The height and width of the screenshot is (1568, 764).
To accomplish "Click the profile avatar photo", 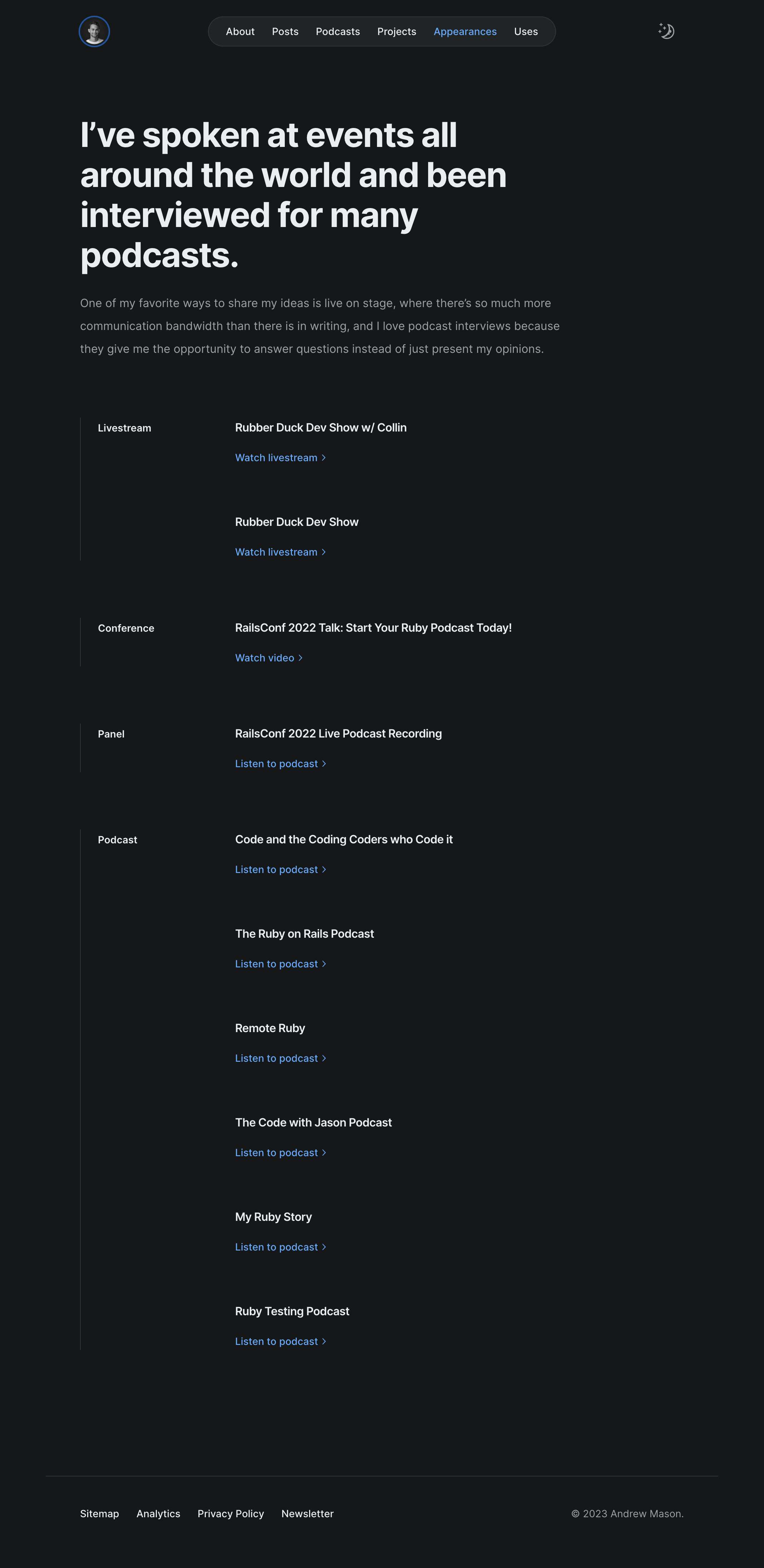I will (94, 32).
